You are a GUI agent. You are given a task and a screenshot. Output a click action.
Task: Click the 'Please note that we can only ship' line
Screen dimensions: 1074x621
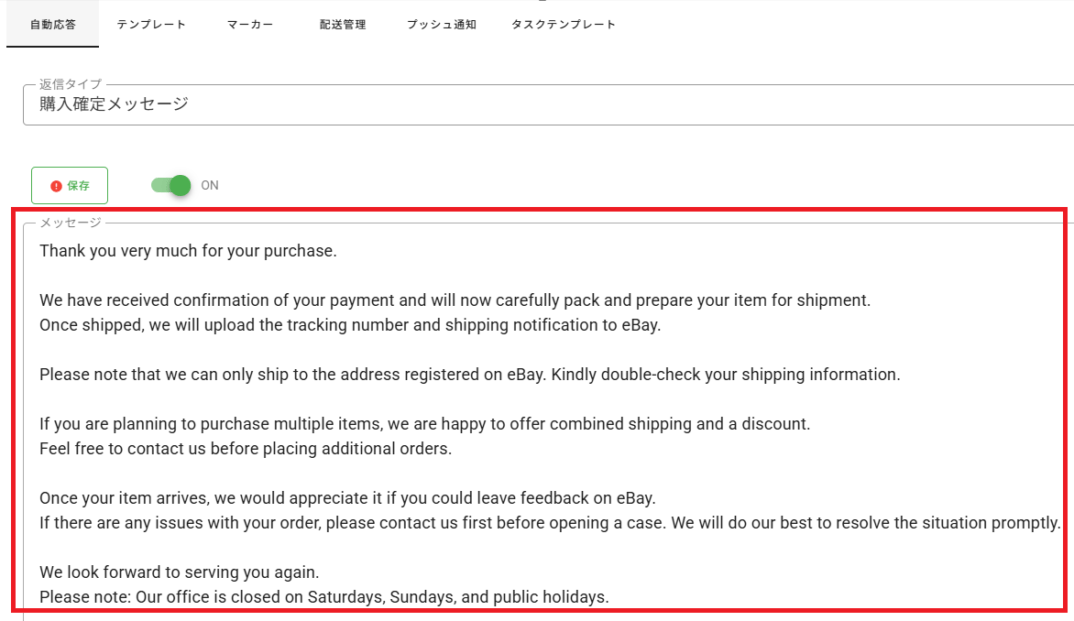tap(470, 375)
